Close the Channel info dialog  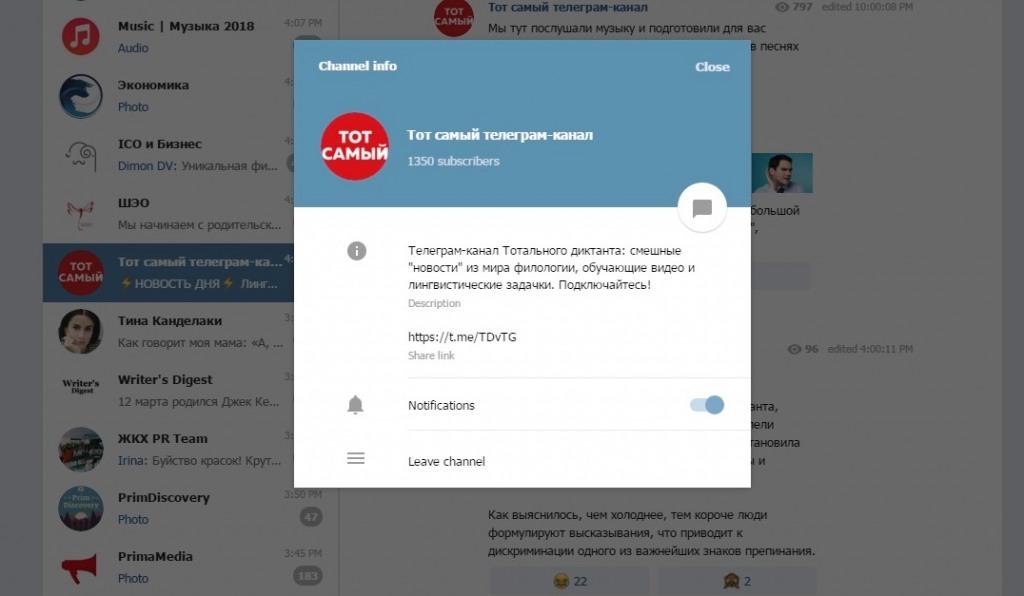pyautogui.click(x=712, y=67)
